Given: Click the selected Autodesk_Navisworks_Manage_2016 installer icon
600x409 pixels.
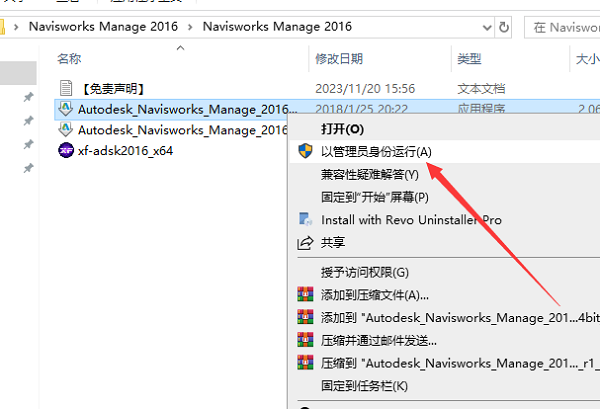Looking at the screenshot, I should click(x=66, y=109).
